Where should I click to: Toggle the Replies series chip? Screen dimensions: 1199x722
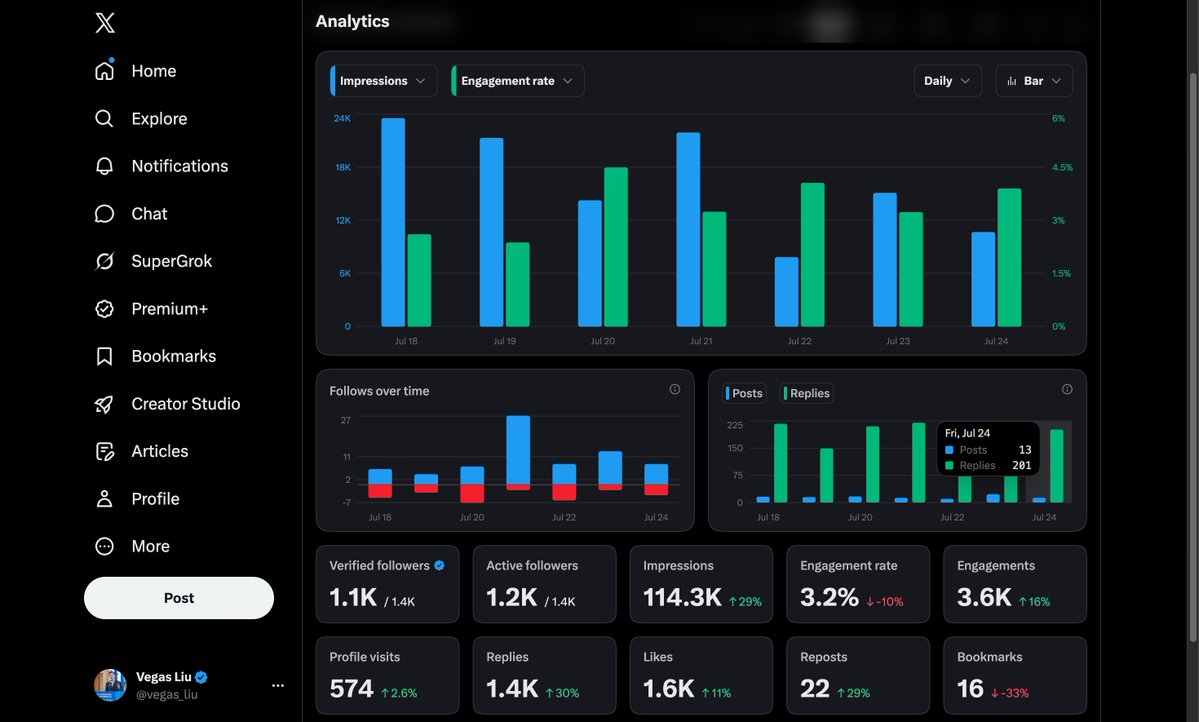pos(807,393)
